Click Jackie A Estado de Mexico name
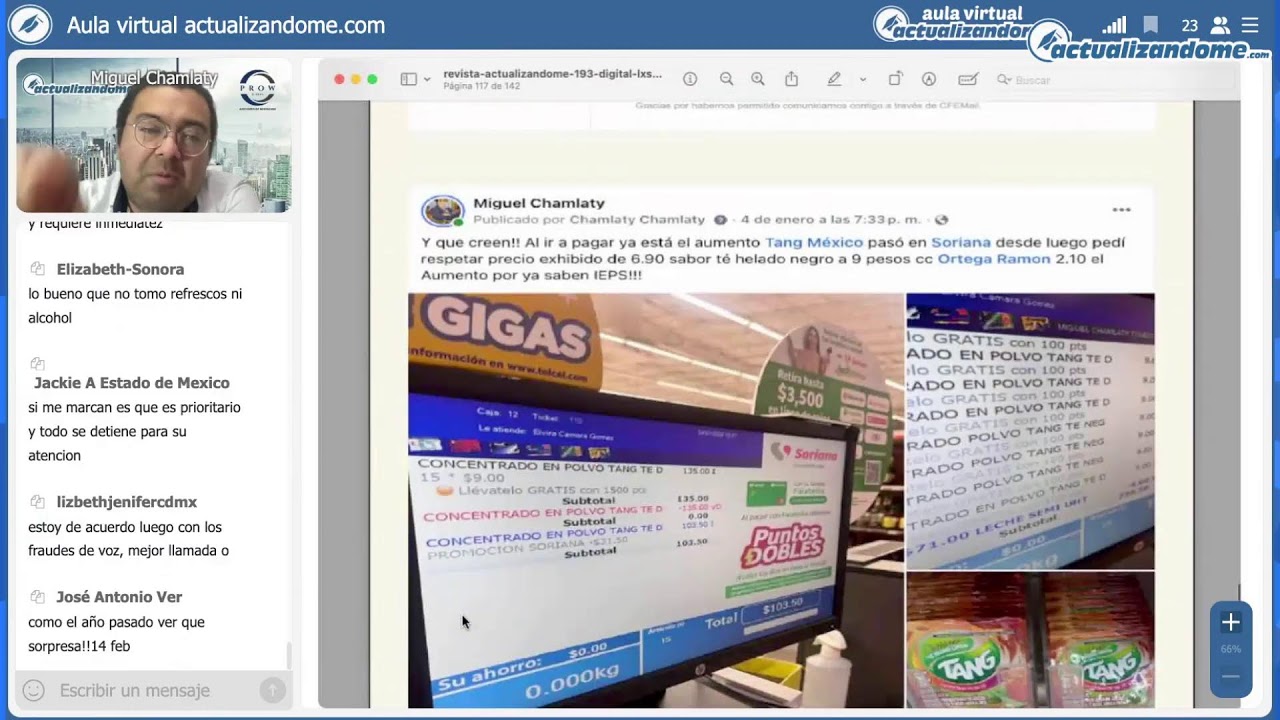The width and height of the screenshot is (1280, 720). click(132, 383)
